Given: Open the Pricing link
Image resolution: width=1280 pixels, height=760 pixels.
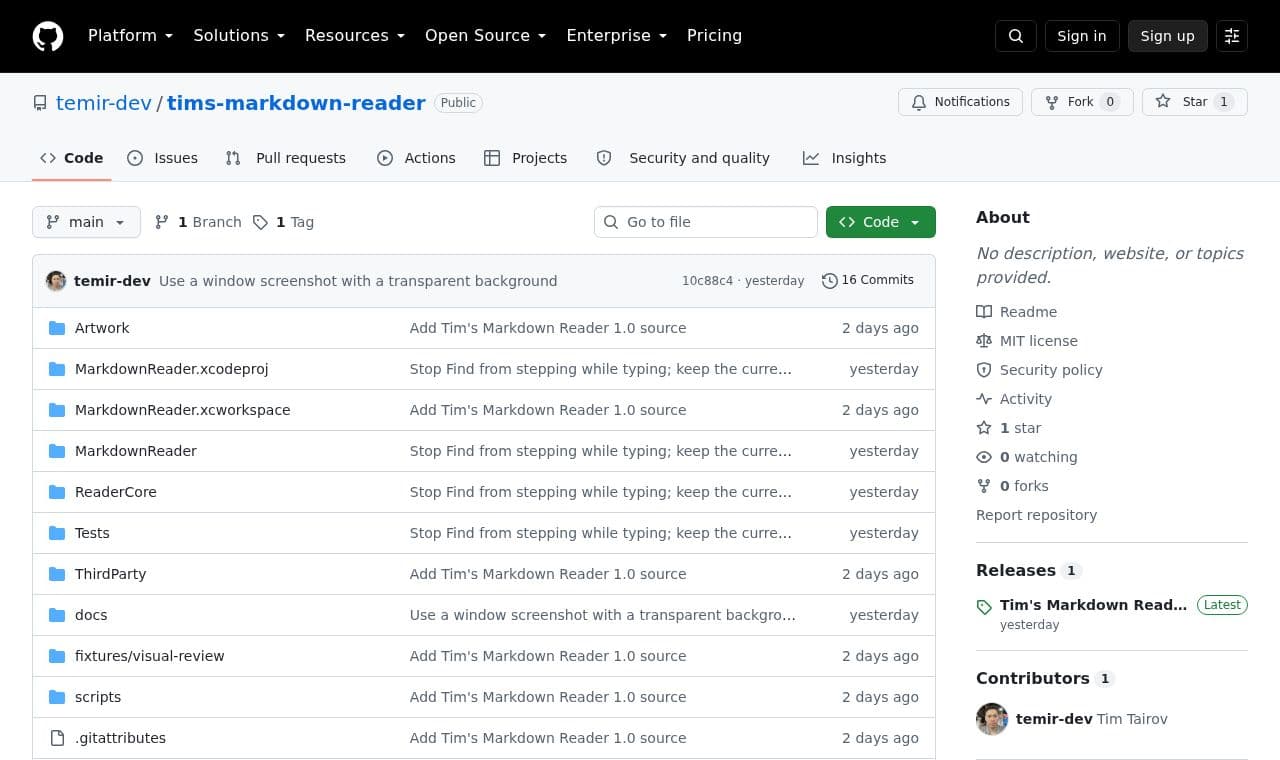Looking at the screenshot, I should tap(714, 36).
